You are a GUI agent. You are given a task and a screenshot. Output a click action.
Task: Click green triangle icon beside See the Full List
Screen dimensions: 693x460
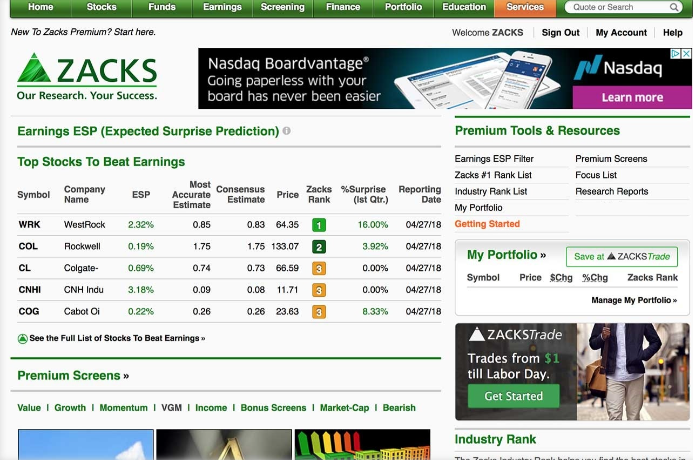(23, 338)
